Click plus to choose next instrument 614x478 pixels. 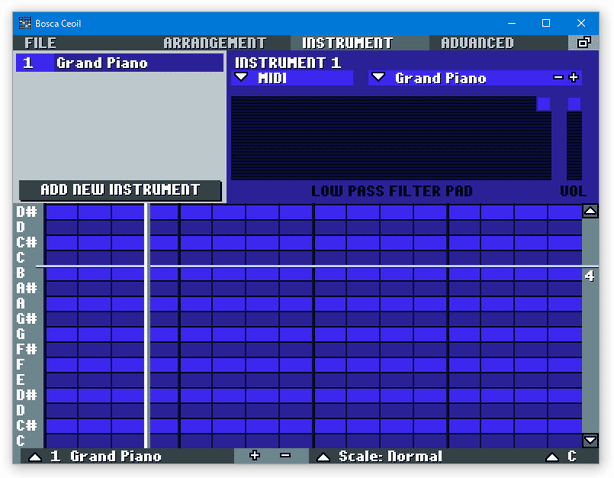(x=574, y=78)
